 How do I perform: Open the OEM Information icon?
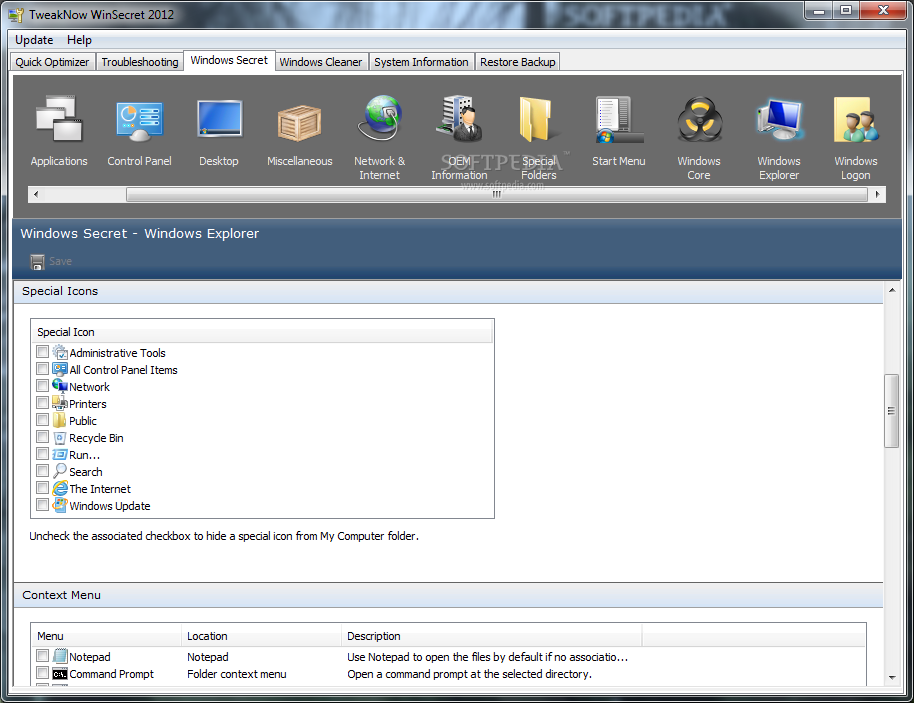(x=459, y=118)
